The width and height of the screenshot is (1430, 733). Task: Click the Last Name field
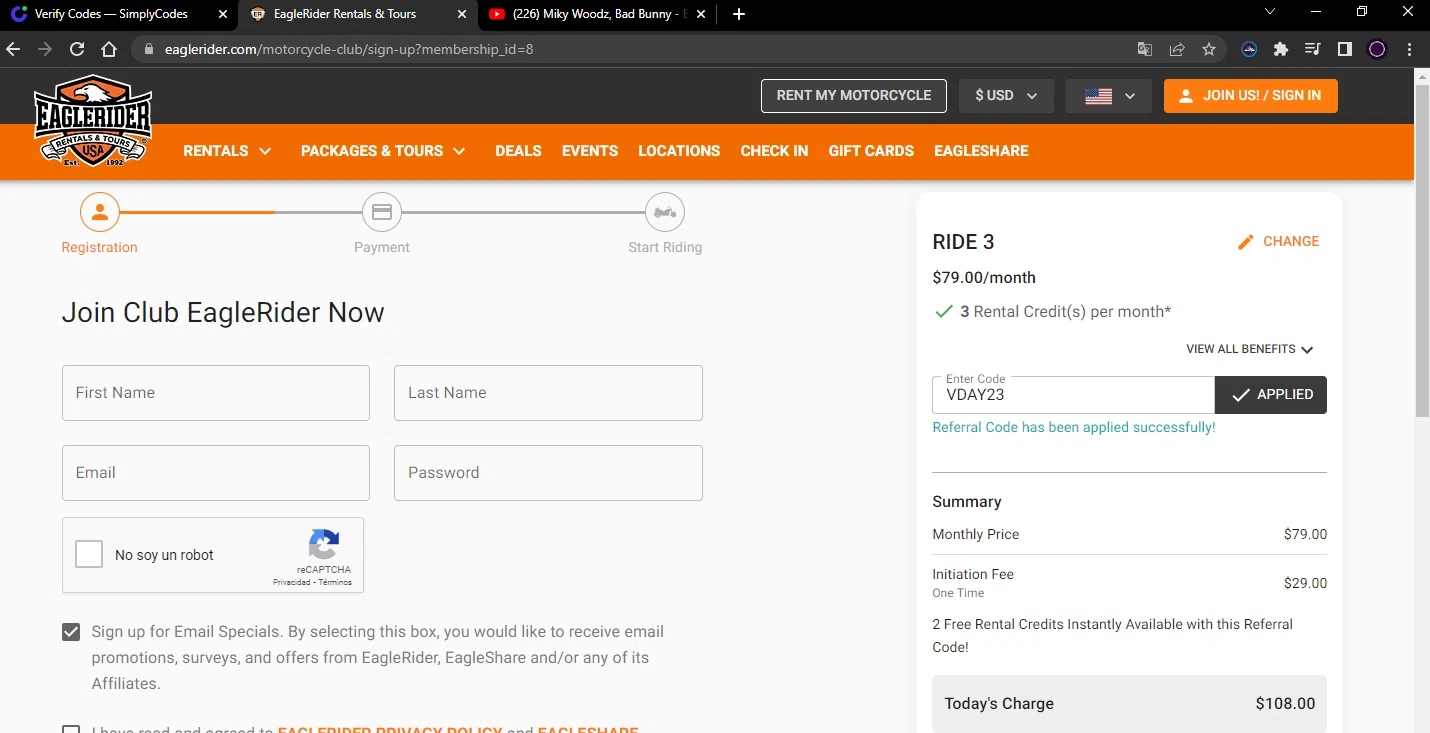(548, 393)
